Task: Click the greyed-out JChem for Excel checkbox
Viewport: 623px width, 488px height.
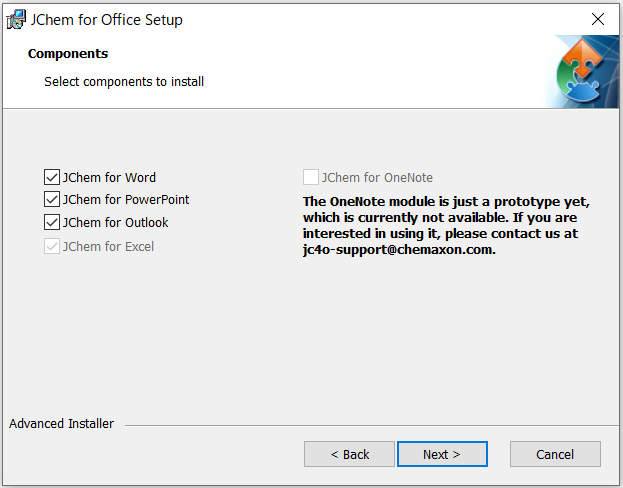Action: (52, 246)
